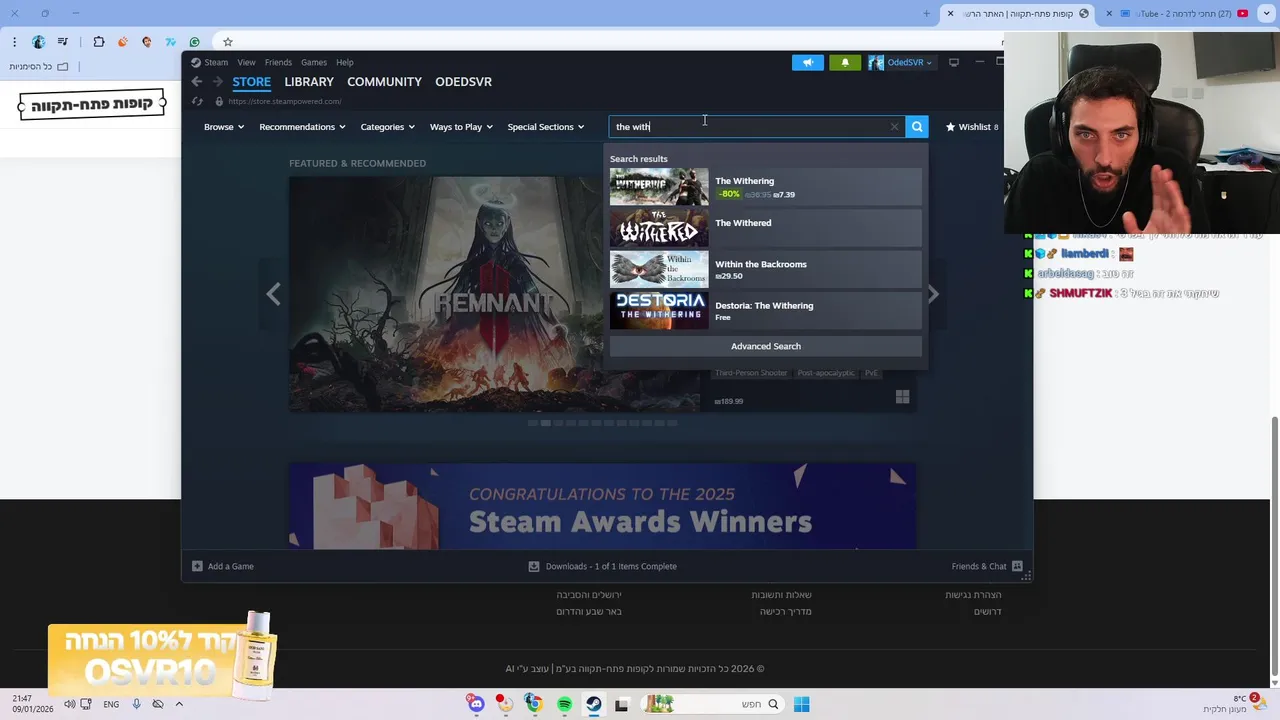
Task: Reload the Steam store page
Action: pyautogui.click(x=197, y=101)
